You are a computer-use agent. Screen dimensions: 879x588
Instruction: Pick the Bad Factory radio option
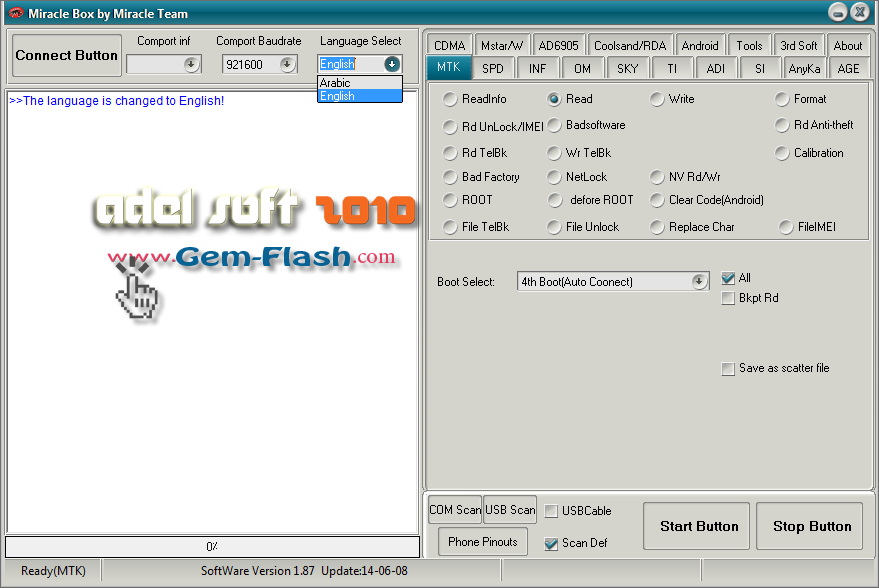450,177
